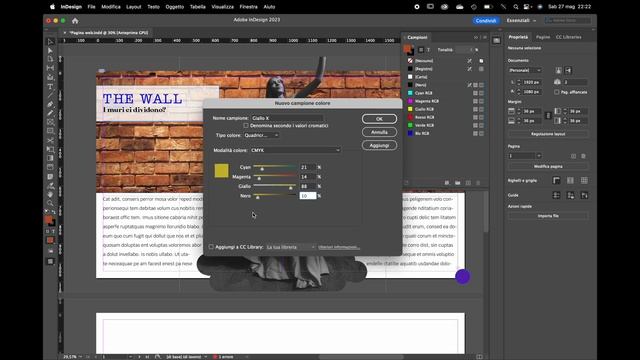The image size is (640, 360).
Task: Open Tipo colore dropdown
Action: point(261,135)
